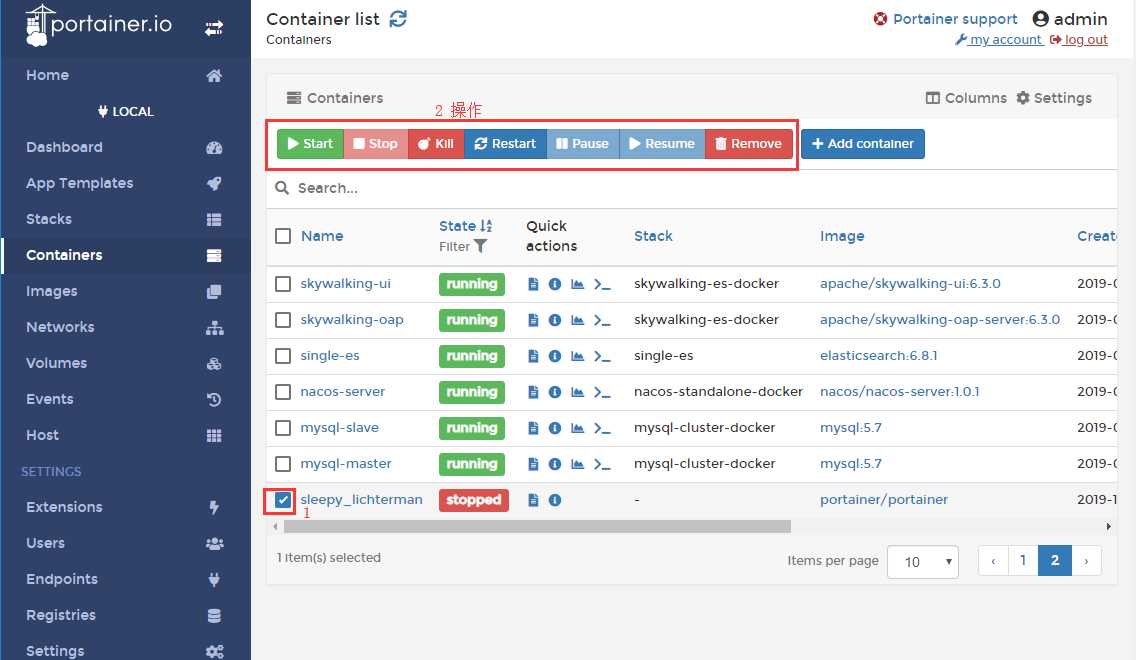Open the Items per page dropdown

pyautogui.click(x=923, y=561)
